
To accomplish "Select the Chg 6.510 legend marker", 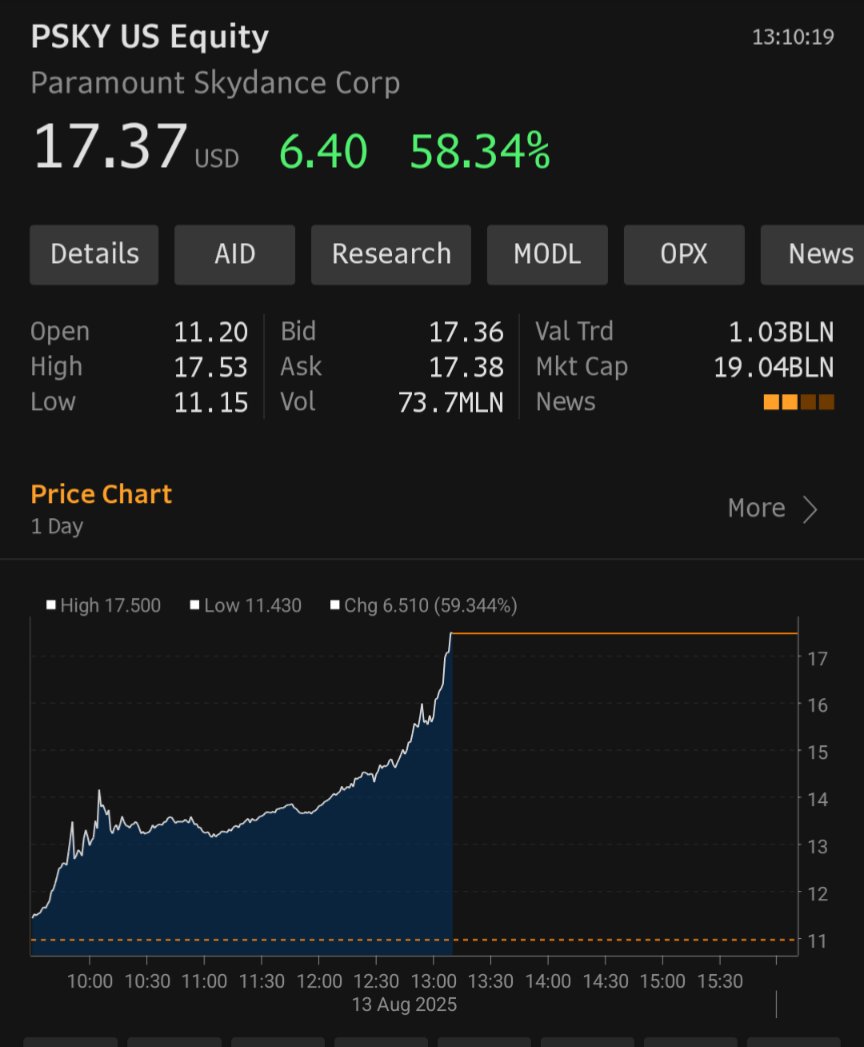I will (x=335, y=605).
